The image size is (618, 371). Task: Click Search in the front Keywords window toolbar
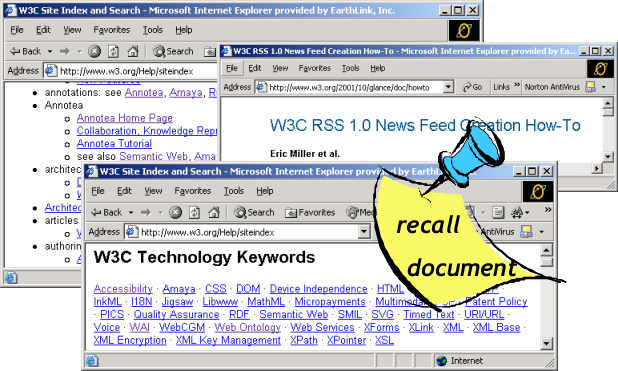(254, 213)
